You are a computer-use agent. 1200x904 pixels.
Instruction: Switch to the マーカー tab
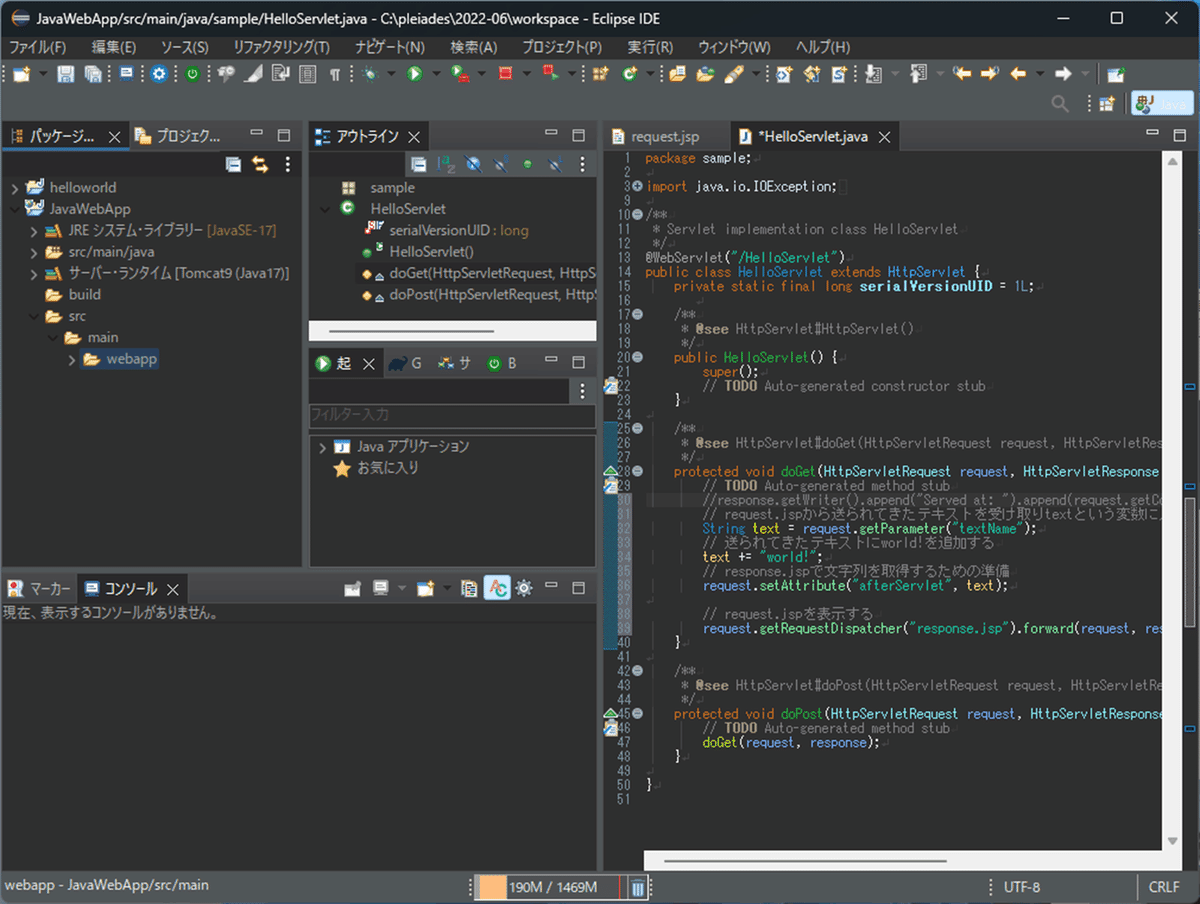[39, 589]
